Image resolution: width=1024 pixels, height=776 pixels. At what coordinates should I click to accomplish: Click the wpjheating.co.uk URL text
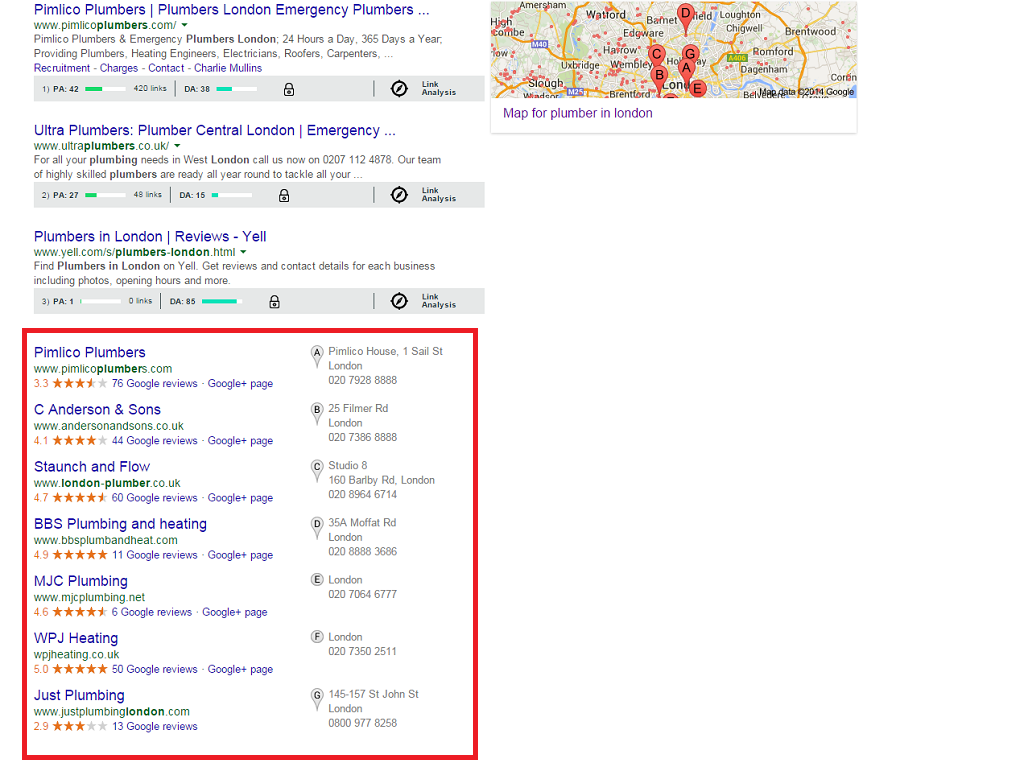[x=76, y=655]
